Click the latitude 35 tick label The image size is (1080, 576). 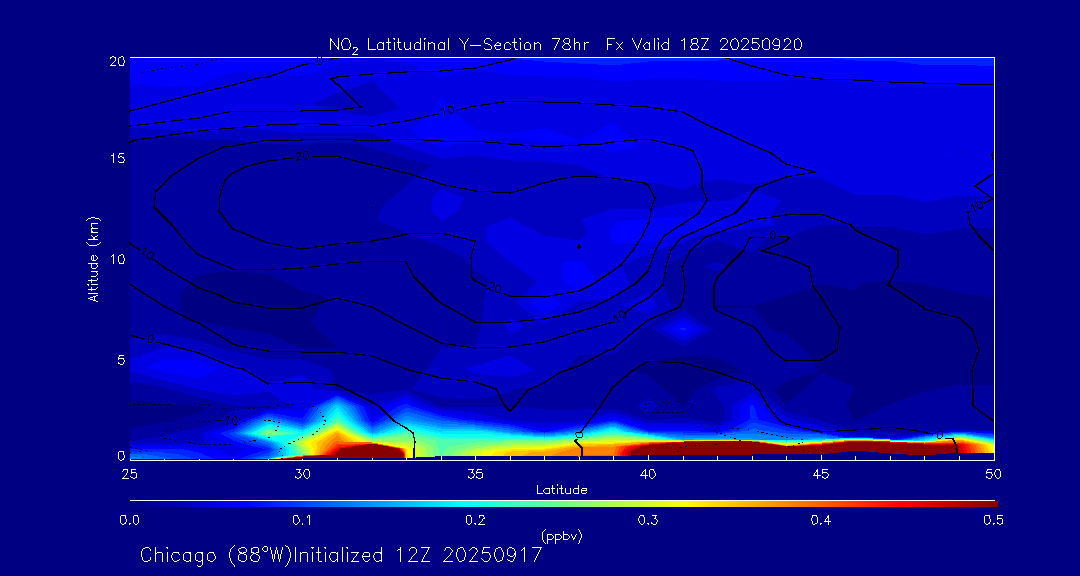click(x=475, y=473)
